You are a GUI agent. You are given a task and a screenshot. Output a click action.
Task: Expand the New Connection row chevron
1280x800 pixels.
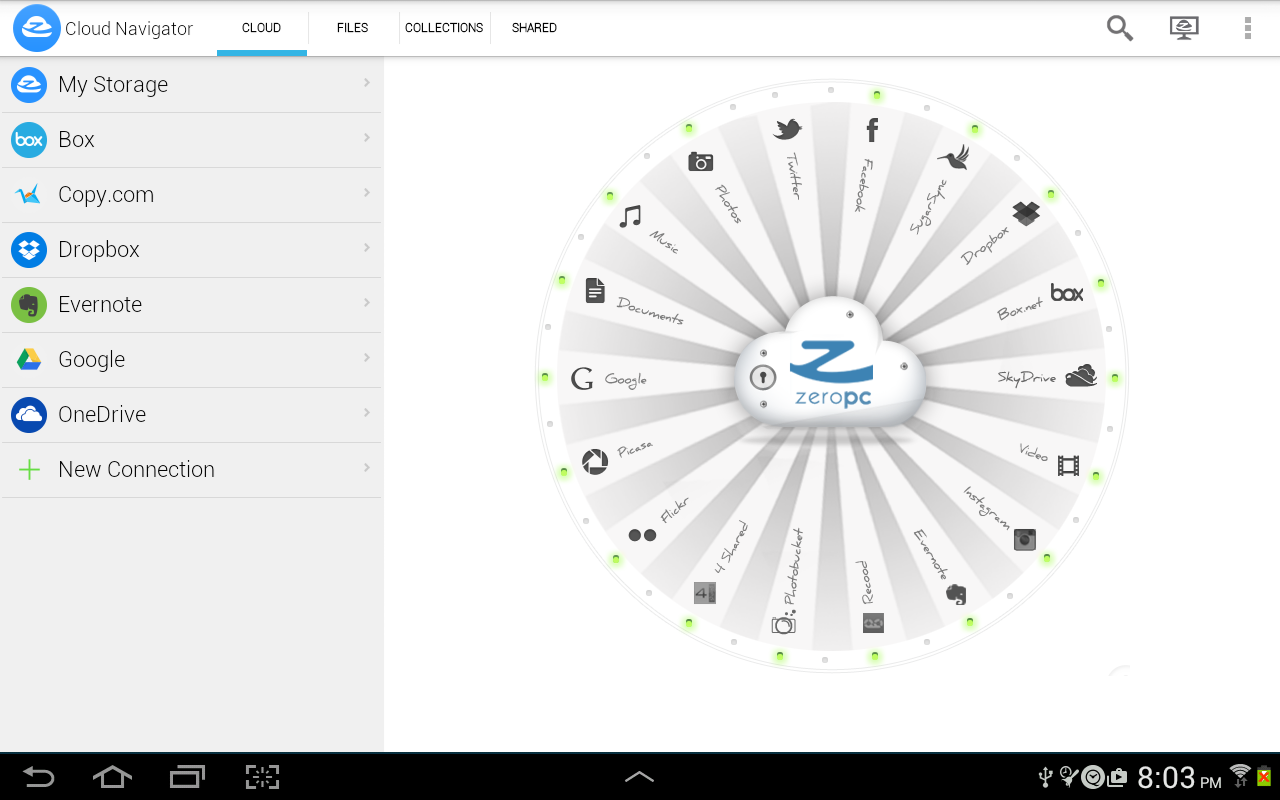pyautogui.click(x=367, y=467)
